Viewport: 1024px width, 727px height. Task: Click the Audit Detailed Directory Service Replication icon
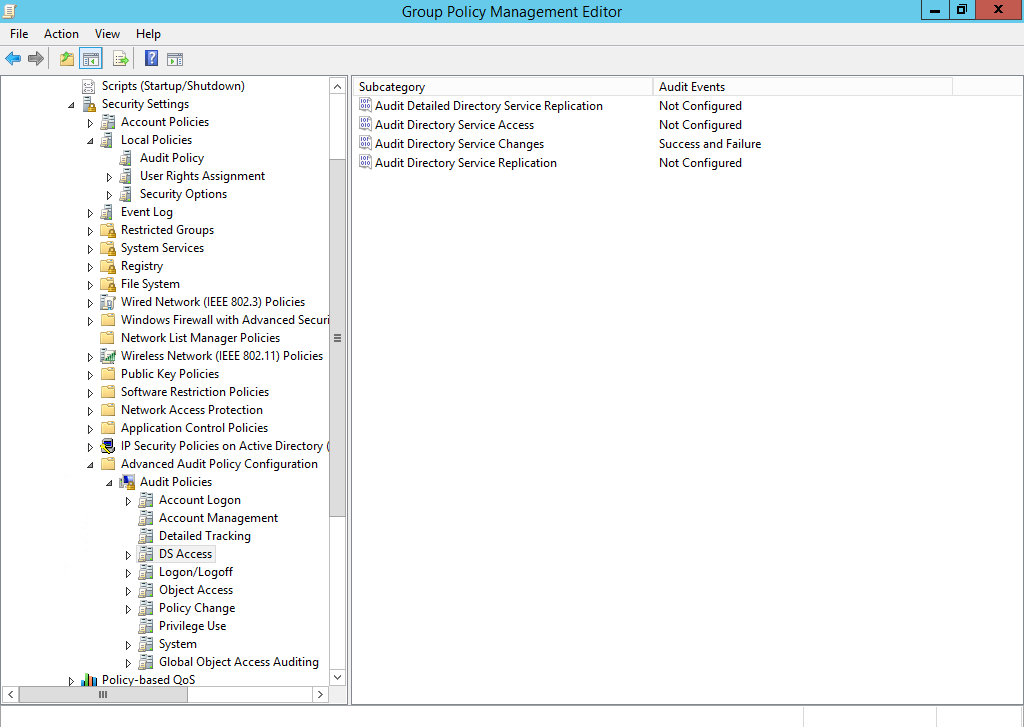tap(366, 105)
